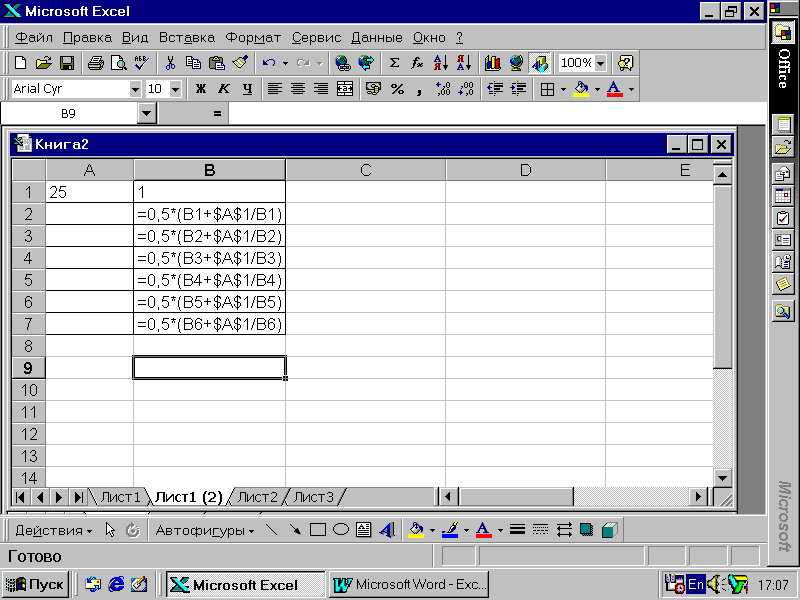Image resolution: width=800 pixels, height=600 pixels.
Task: Merge and center cells icon
Action: [x=345, y=89]
